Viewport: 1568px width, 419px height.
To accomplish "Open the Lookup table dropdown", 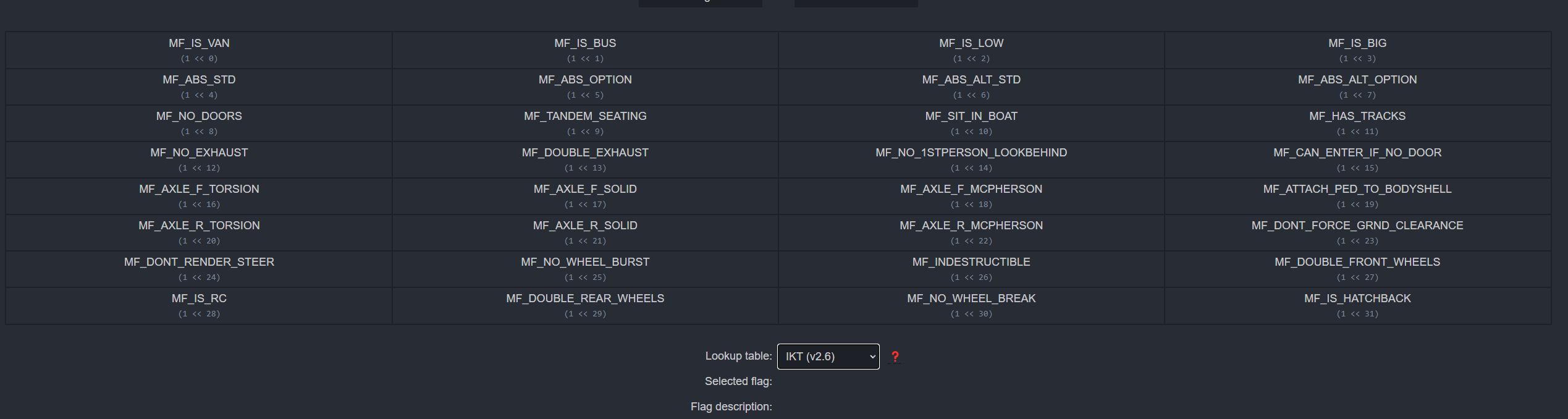I will click(x=828, y=357).
